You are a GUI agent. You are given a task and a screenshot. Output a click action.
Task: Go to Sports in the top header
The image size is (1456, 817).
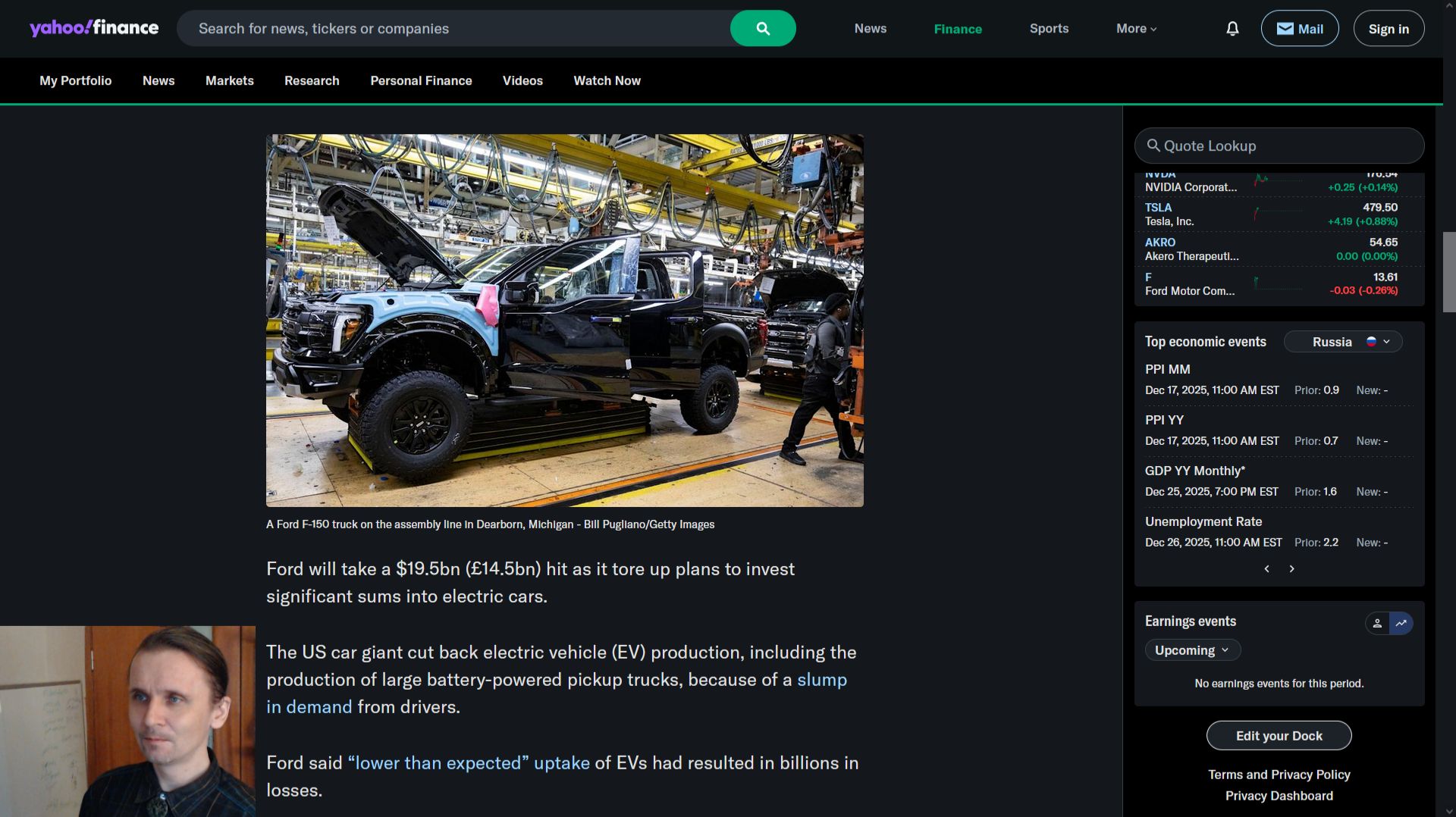click(1049, 29)
